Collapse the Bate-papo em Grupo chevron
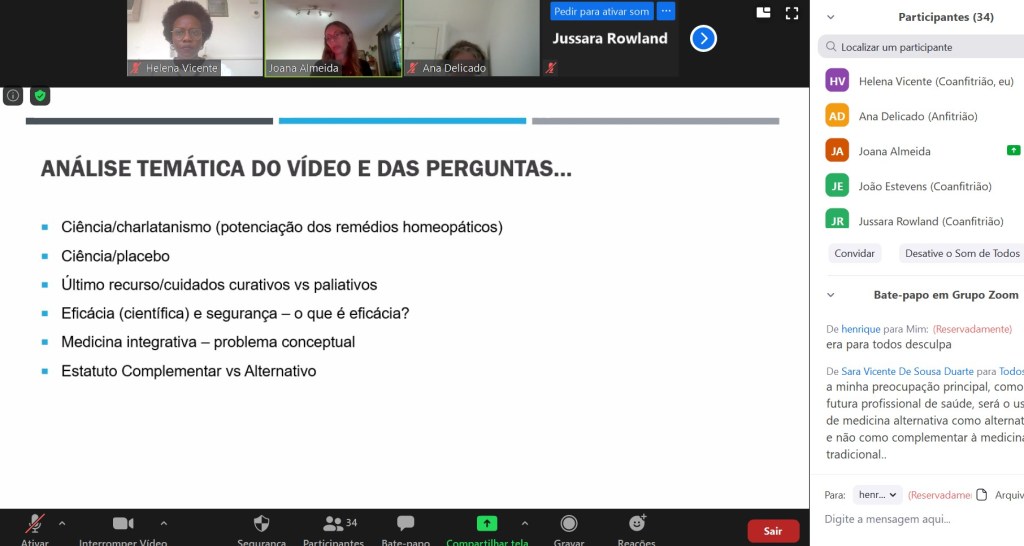 (830, 295)
